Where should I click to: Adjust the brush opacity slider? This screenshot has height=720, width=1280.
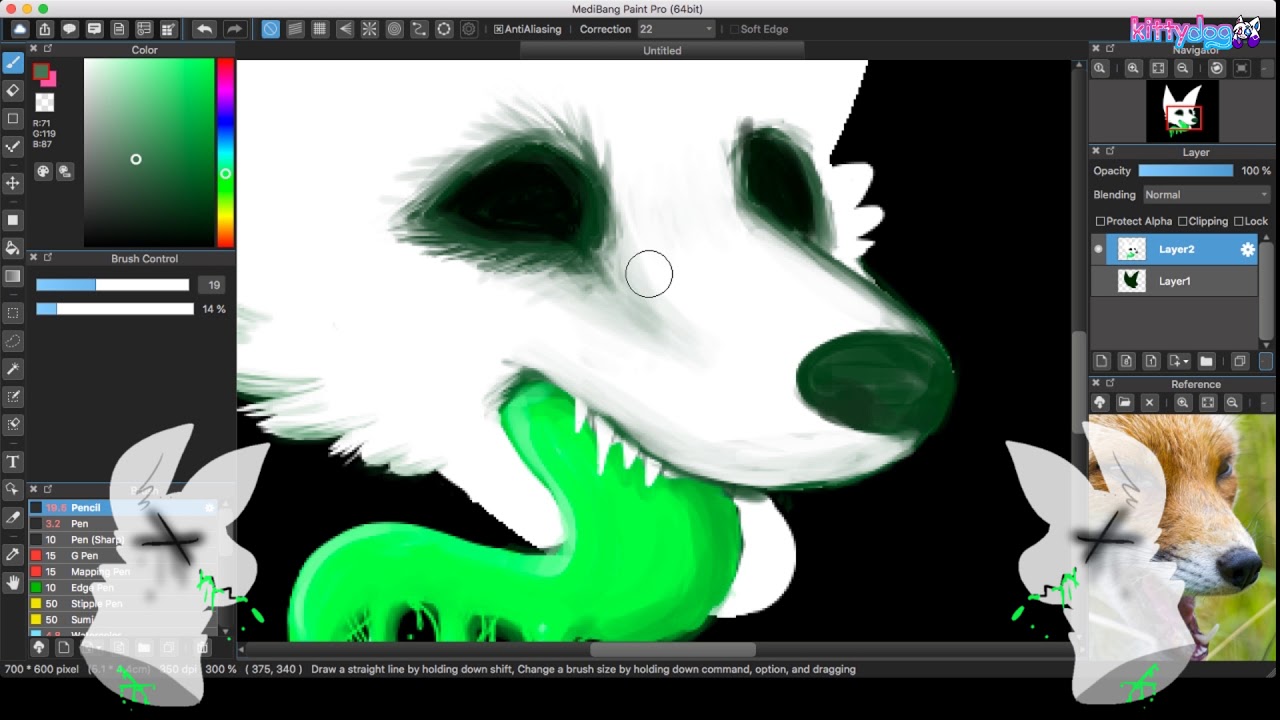[x=114, y=309]
